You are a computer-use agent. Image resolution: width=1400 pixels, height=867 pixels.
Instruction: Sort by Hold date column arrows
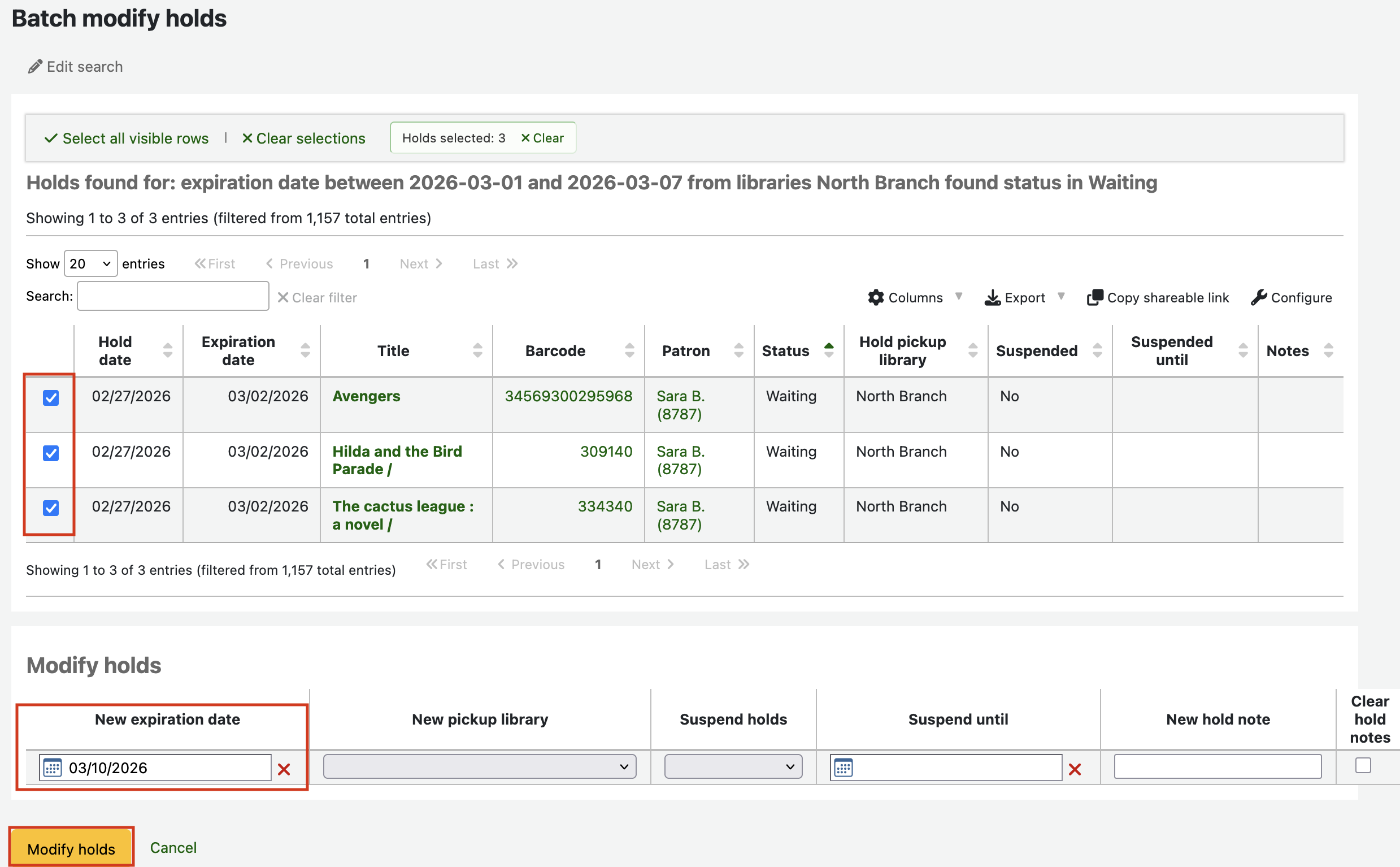(x=167, y=350)
